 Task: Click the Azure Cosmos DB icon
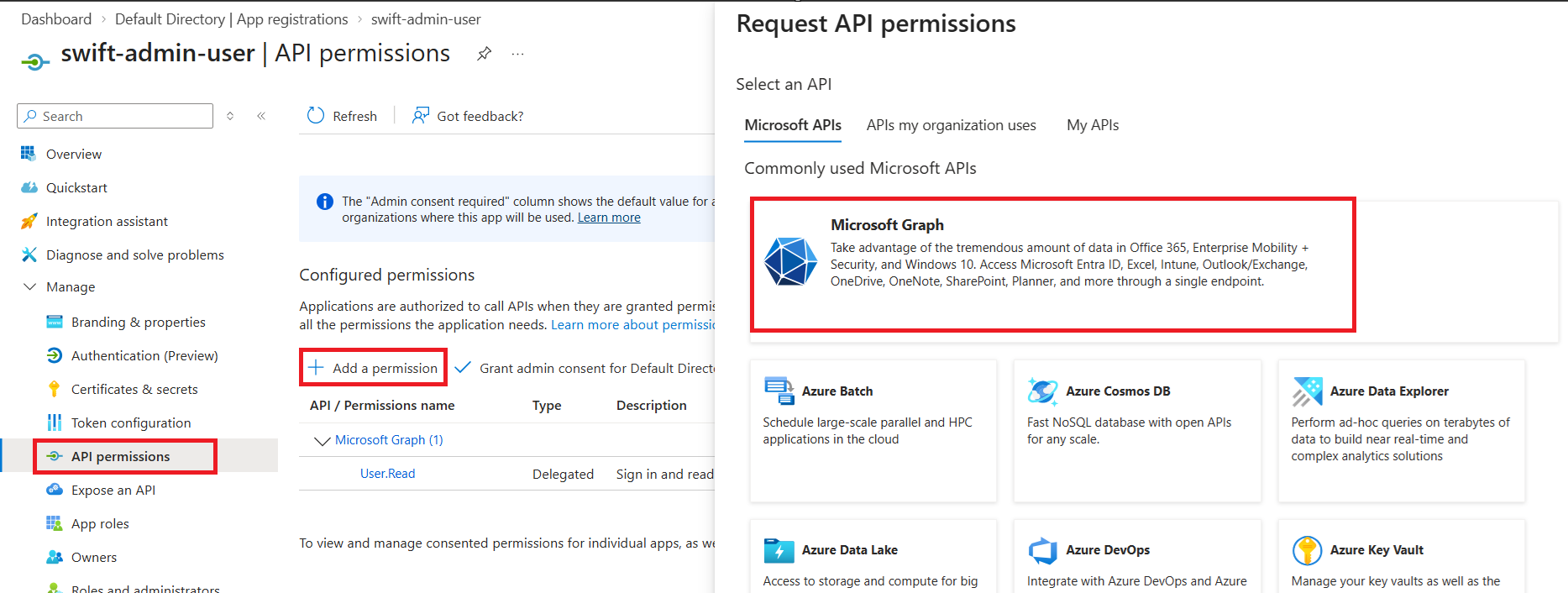point(1043,391)
